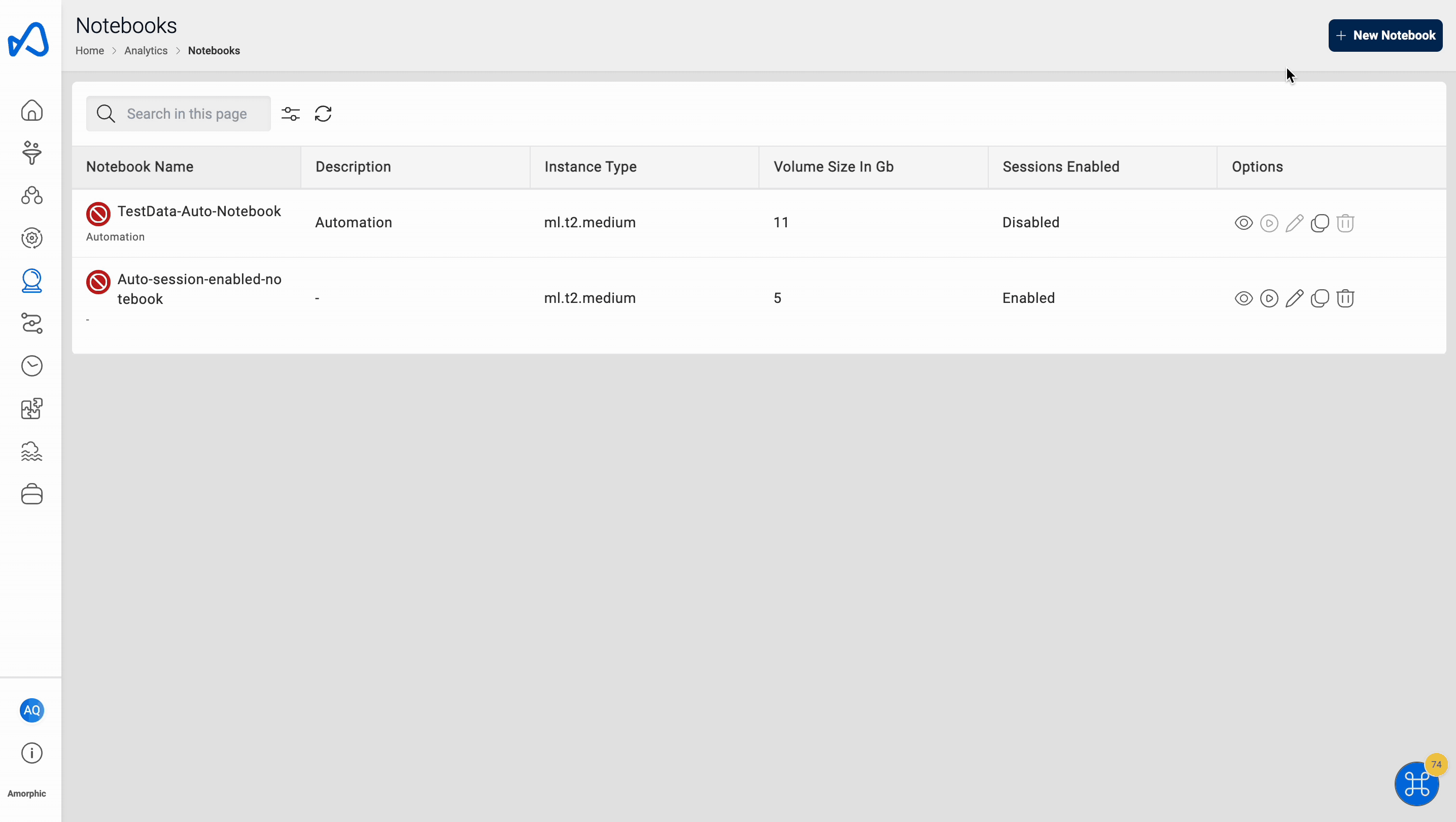1456x822 pixels.
Task: Click the Analytics breadcrumb link
Action: 146,50
